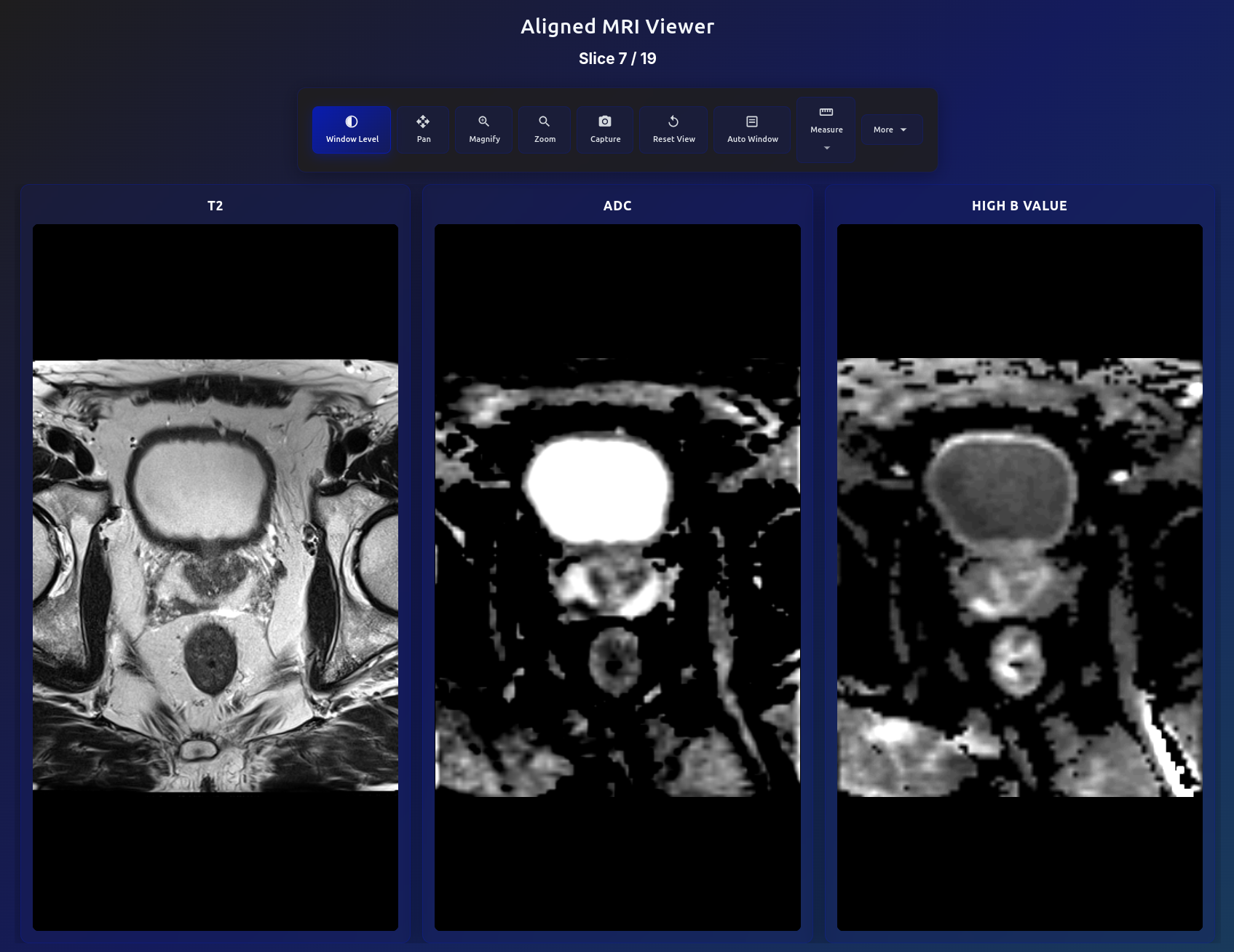Click the Capture camera icon
1234x952 pixels.
click(x=604, y=121)
